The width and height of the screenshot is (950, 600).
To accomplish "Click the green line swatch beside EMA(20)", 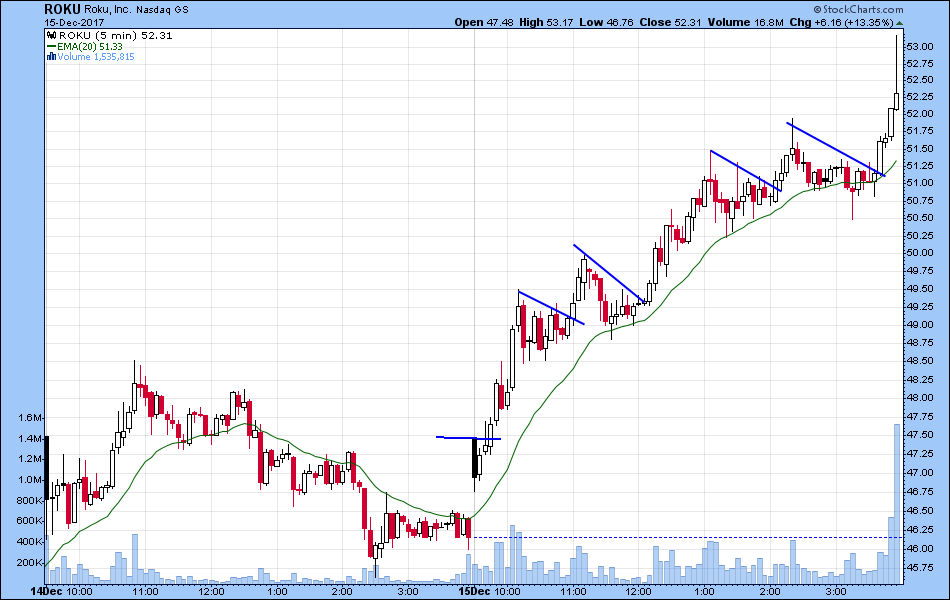I will [x=51, y=47].
